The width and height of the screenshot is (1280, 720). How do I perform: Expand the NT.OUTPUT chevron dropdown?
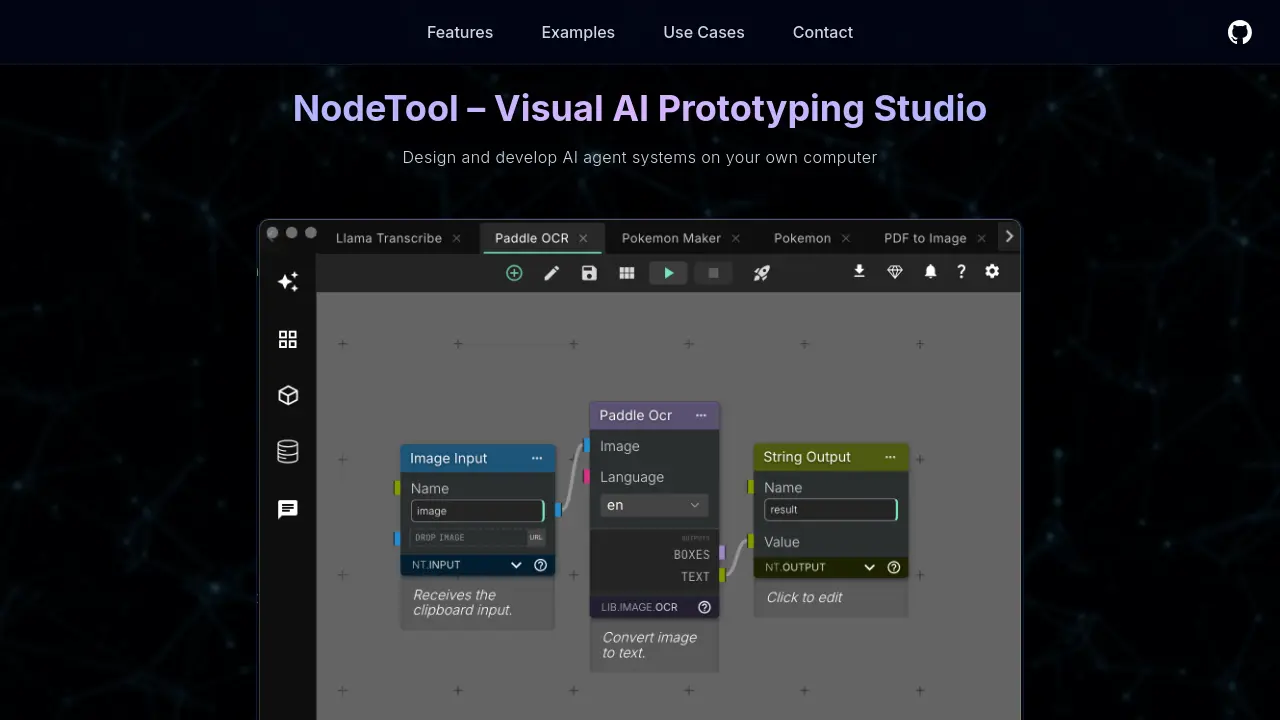coord(870,567)
